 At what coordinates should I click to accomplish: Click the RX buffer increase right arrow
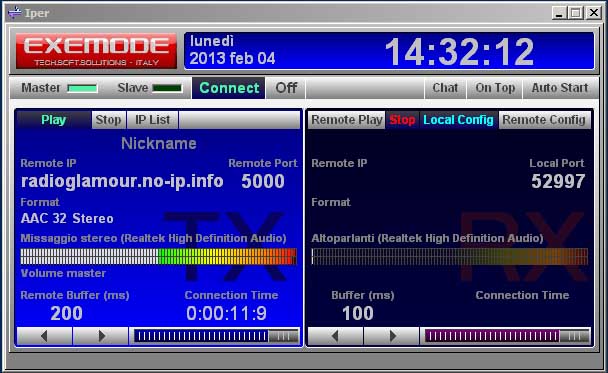392,336
